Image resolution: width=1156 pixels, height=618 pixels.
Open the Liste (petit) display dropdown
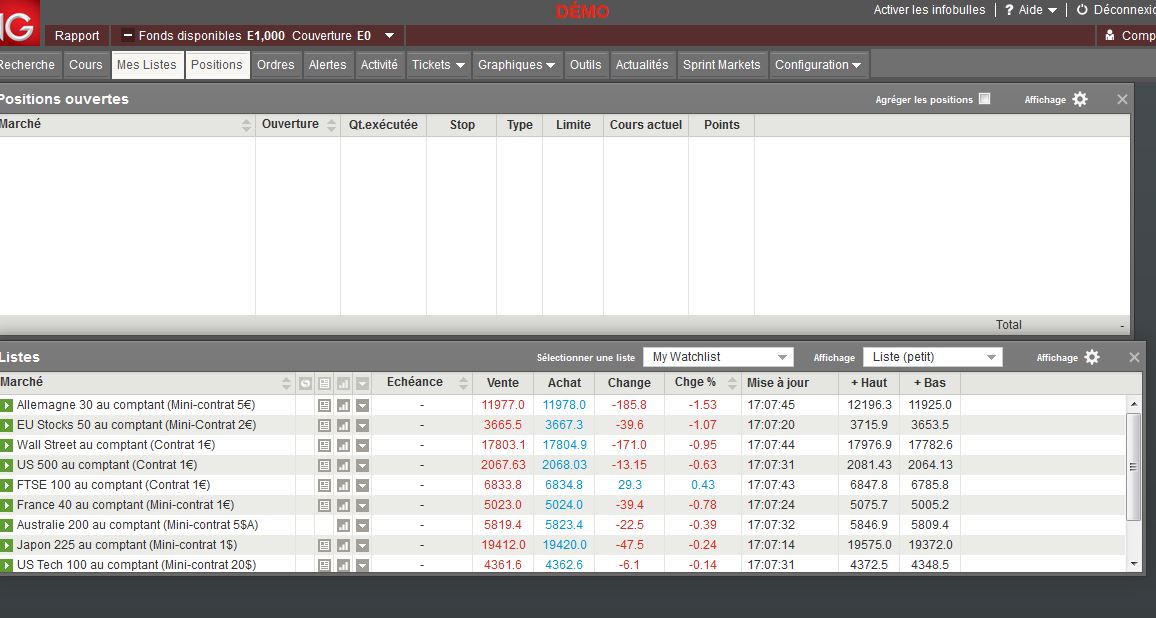(x=933, y=357)
